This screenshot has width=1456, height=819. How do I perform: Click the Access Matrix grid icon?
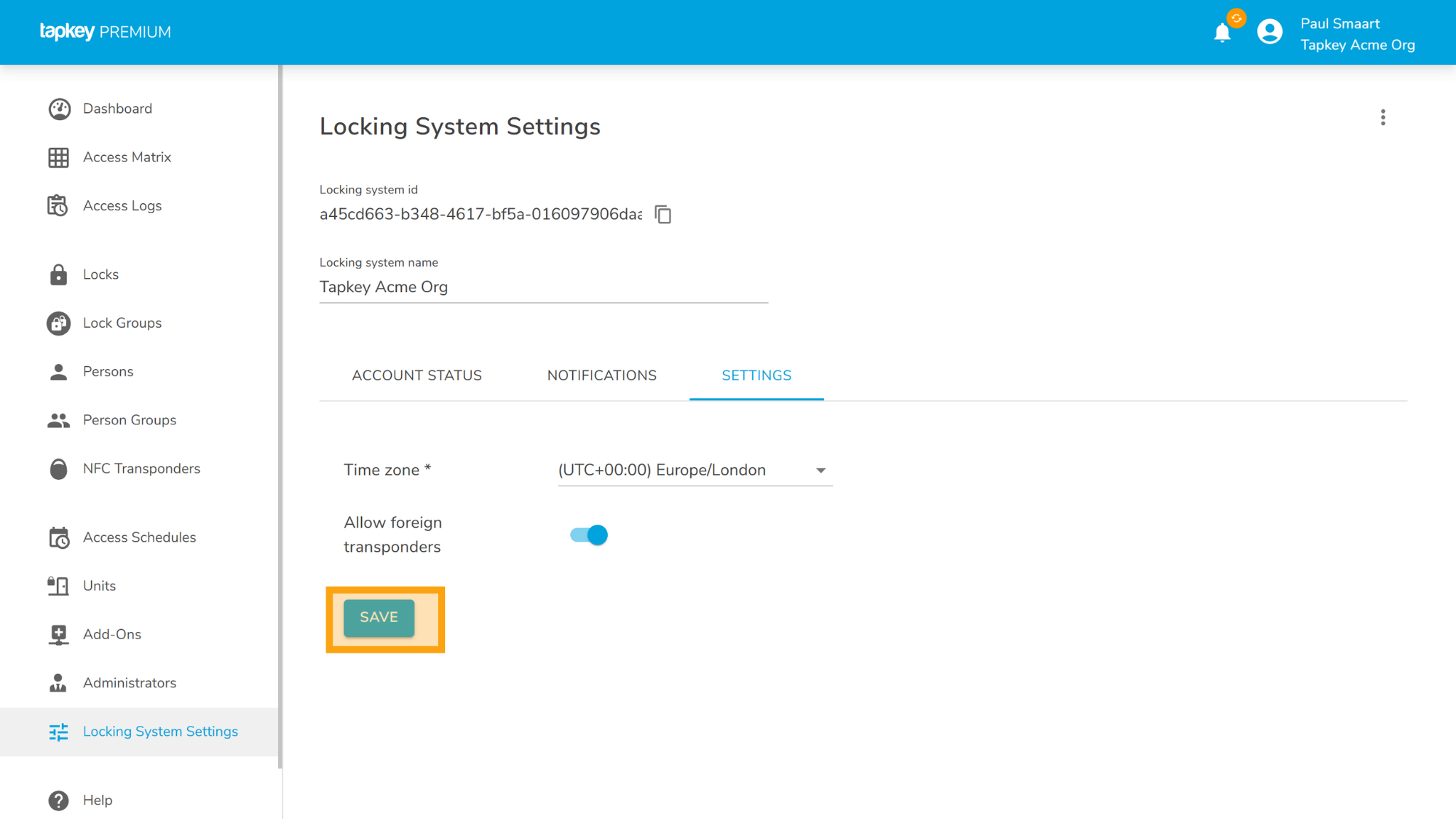click(59, 157)
